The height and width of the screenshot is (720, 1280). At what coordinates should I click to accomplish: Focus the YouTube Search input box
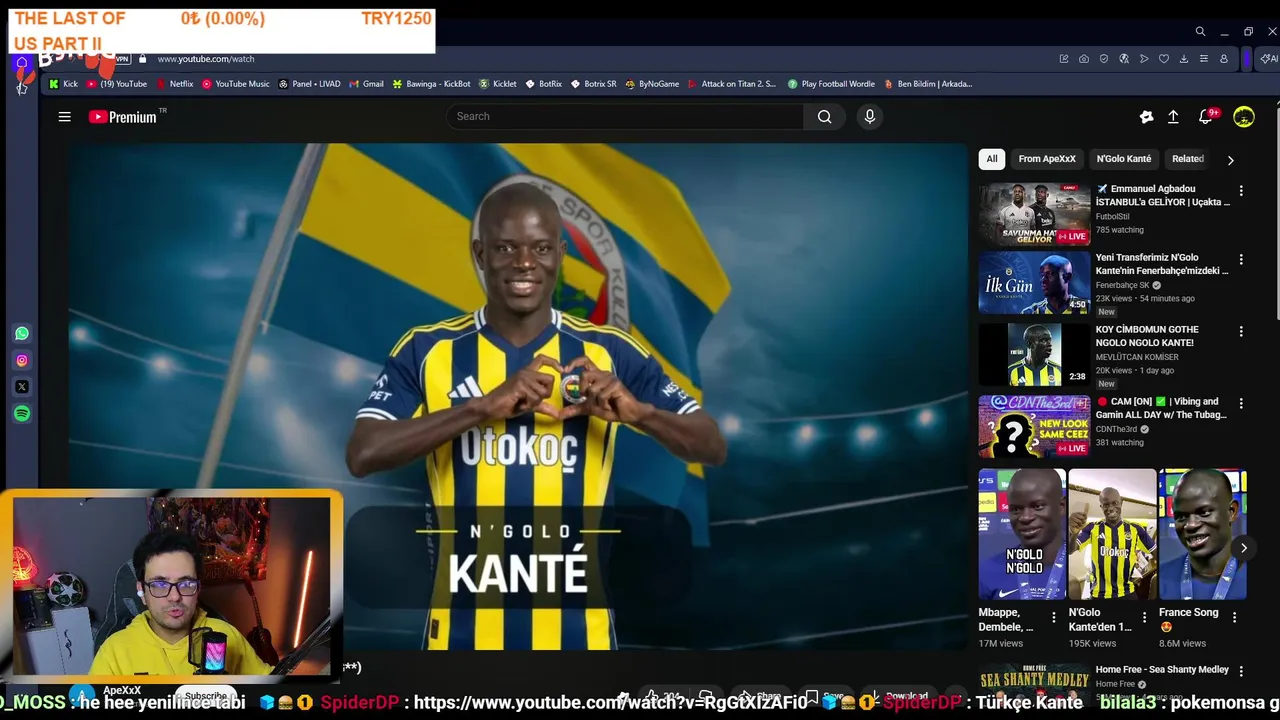tap(625, 117)
